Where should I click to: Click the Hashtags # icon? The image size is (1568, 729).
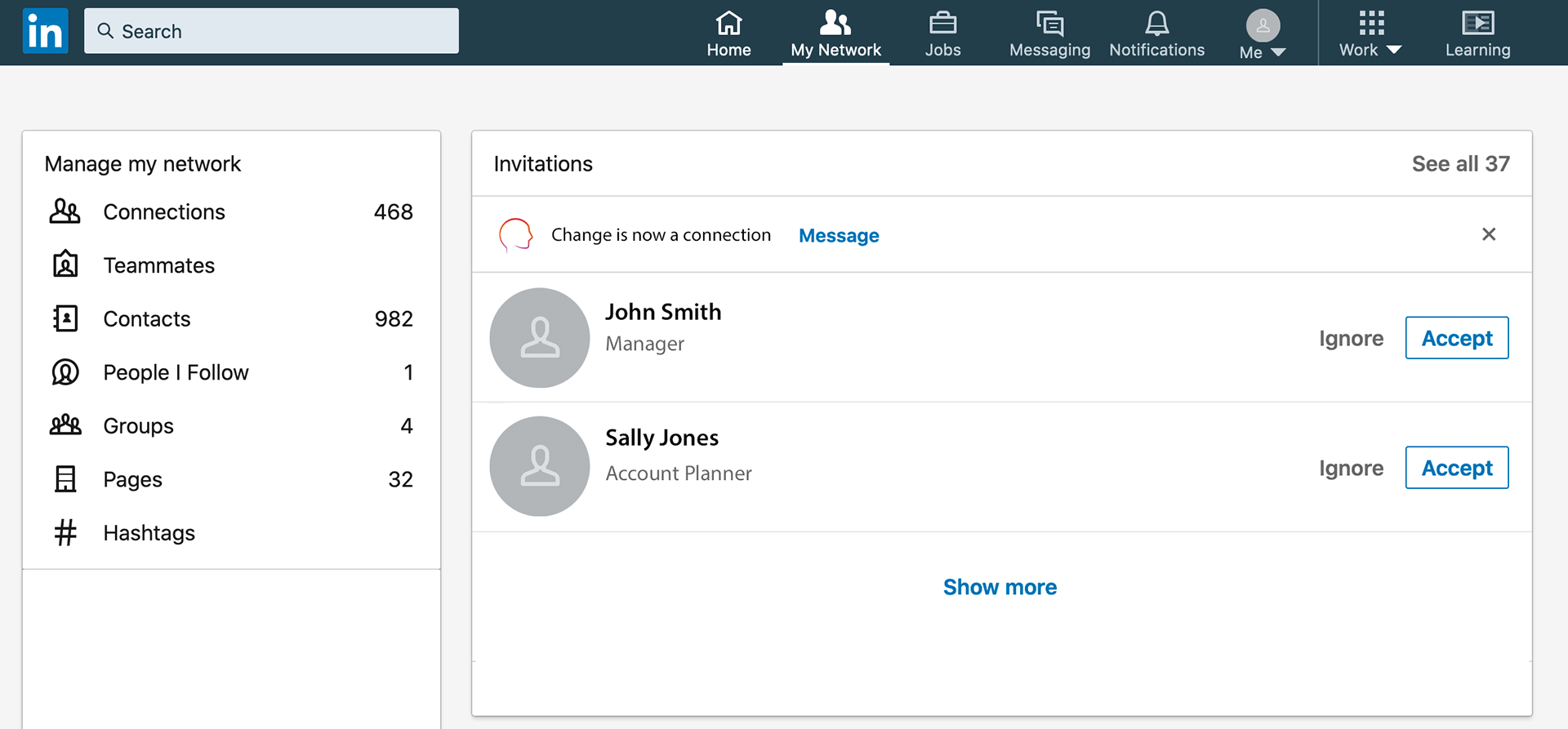click(x=65, y=532)
